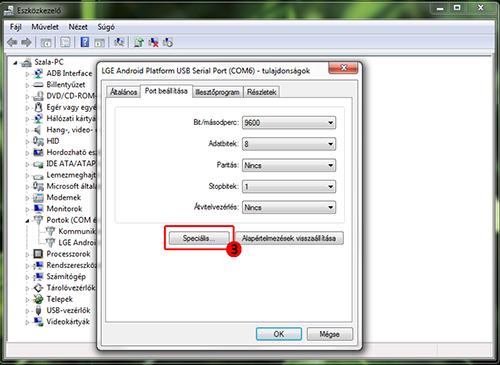Open the Fájl menu

click(16, 27)
